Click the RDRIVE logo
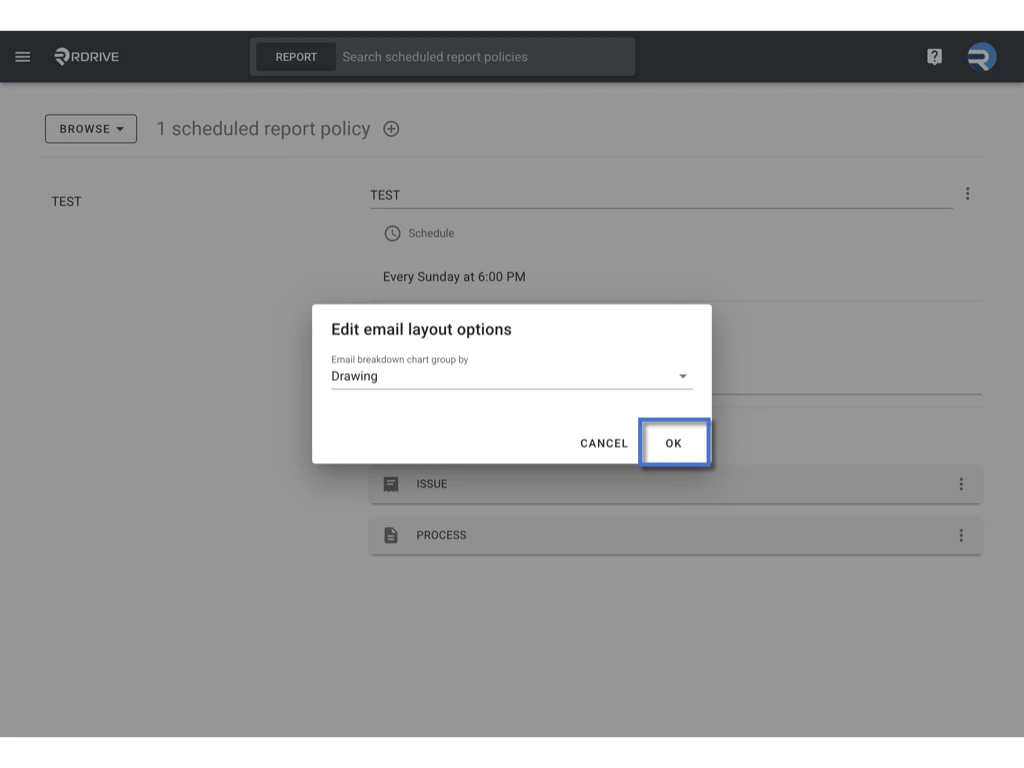This screenshot has height=768, width=1024. point(86,56)
